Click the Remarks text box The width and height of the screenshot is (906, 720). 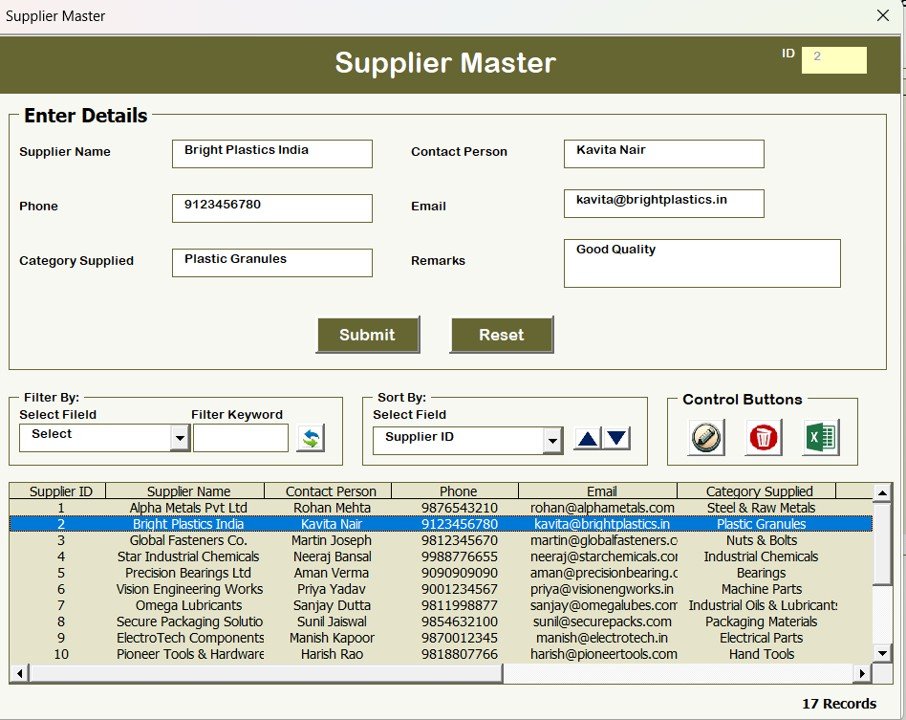pyautogui.click(x=700, y=263)
